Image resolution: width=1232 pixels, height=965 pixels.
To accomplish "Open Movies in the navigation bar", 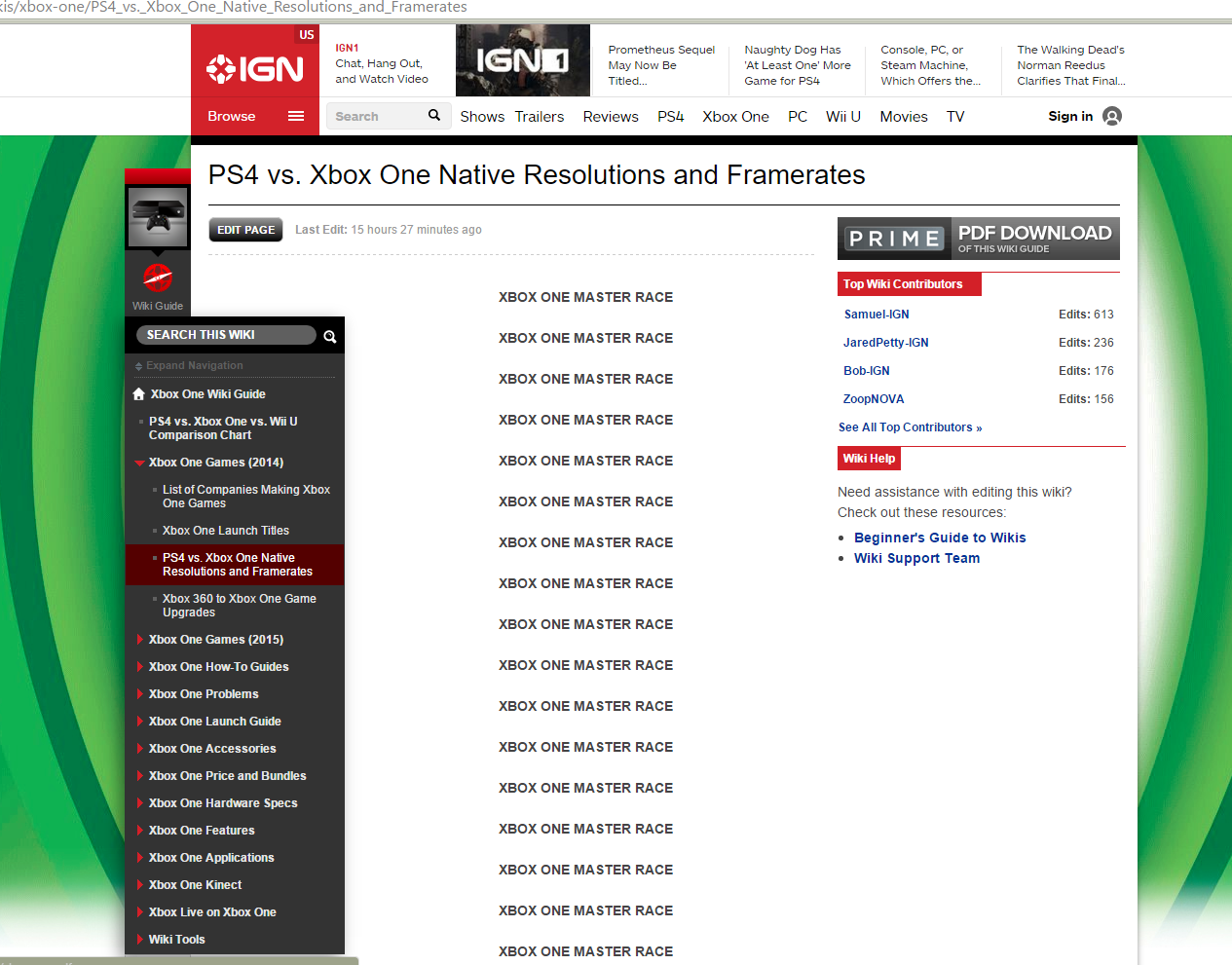I will click(904, 117).
